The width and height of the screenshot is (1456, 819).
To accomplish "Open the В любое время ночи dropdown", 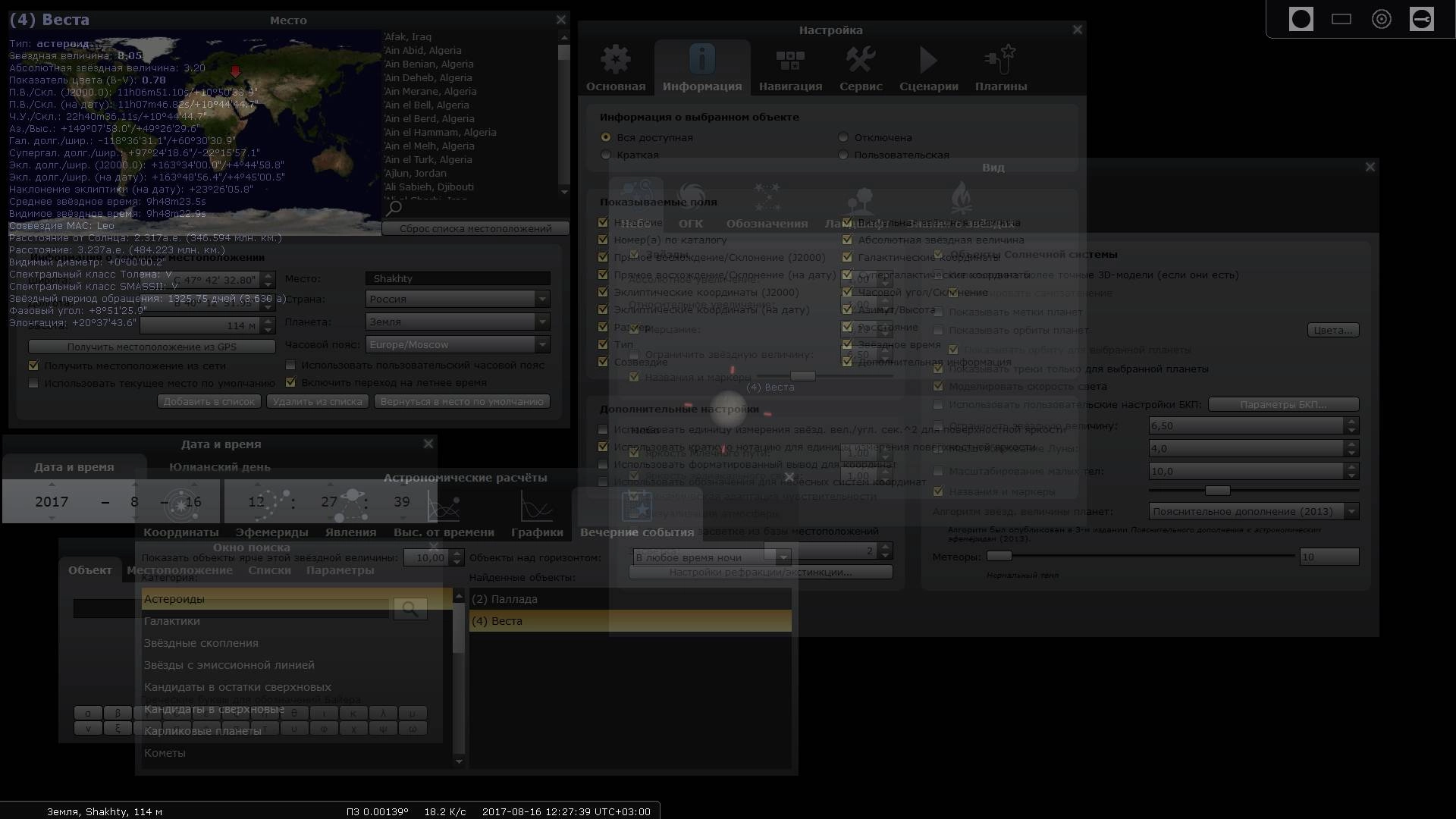I will tap(712, 557).
